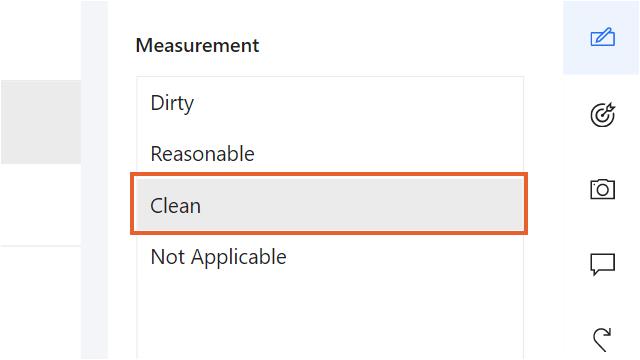The image size is (640, 360).
Task: Click the Measurement heading label
Action: tap(197, 45)
